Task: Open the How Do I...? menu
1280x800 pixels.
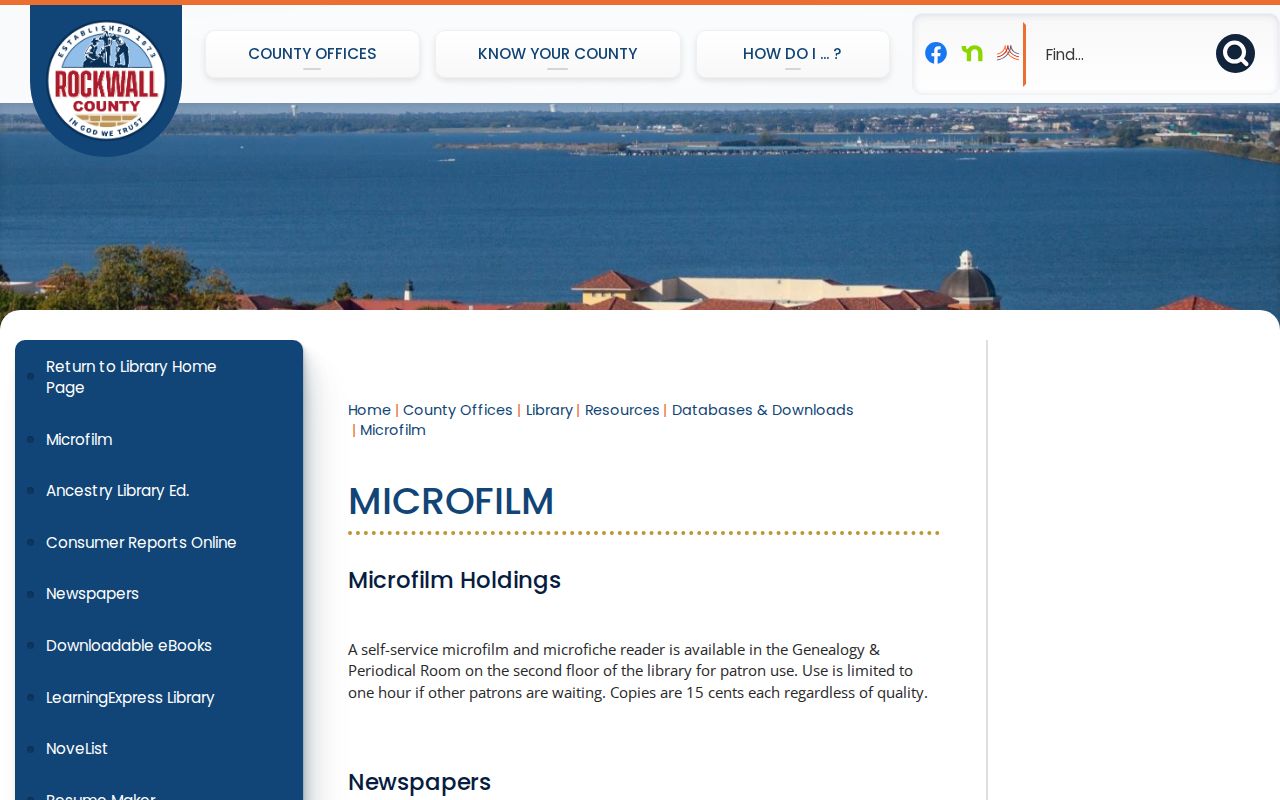Action: click(x=792, y=54)
